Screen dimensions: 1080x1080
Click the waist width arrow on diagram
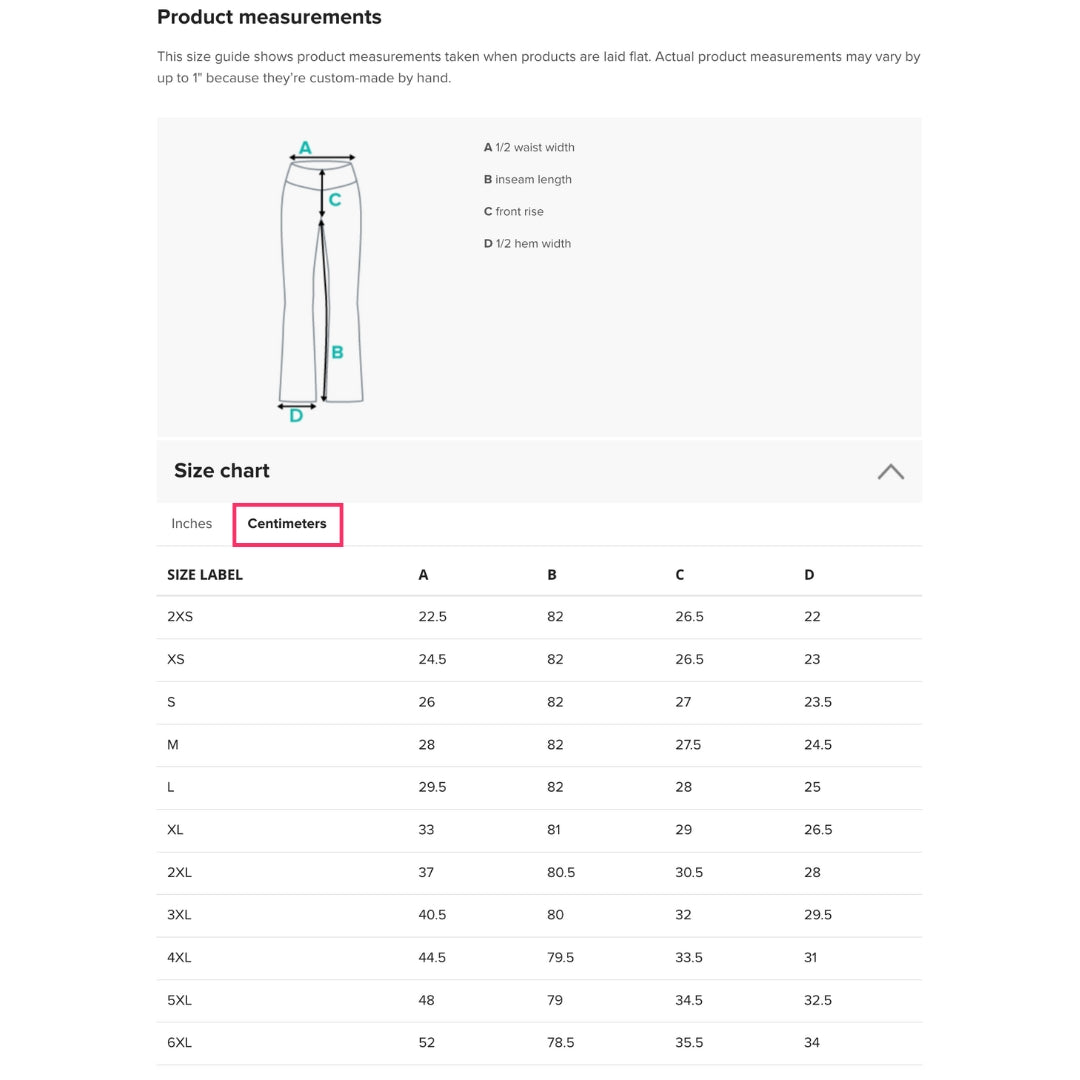322,158
